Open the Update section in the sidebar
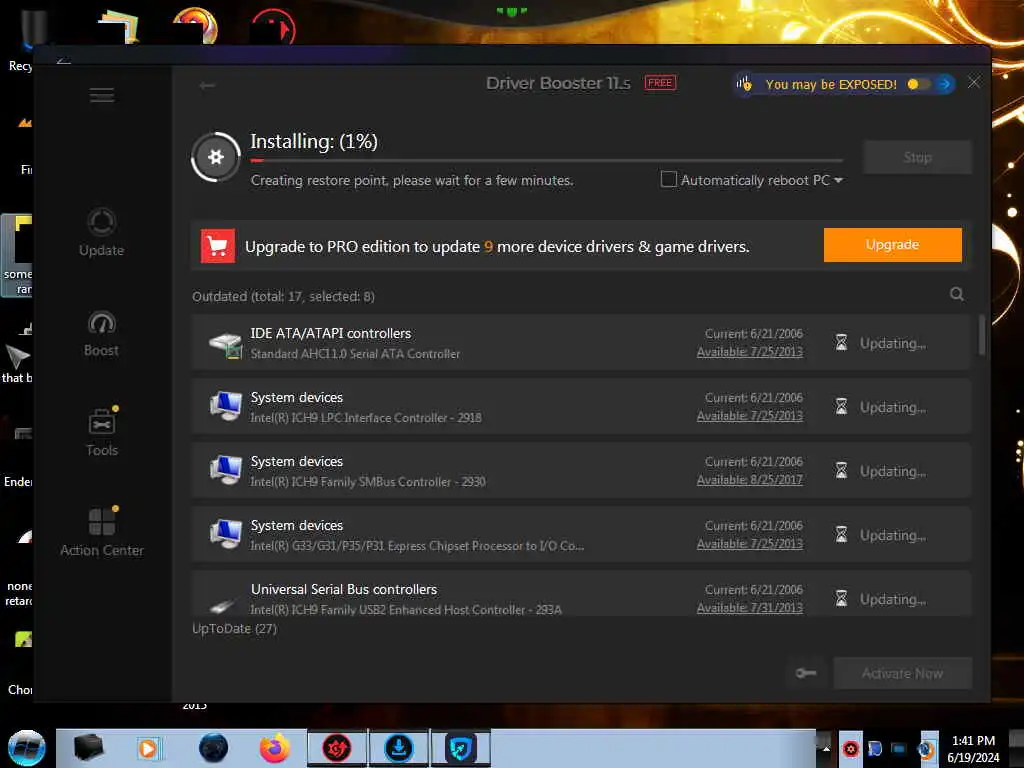 pos(101,232)
